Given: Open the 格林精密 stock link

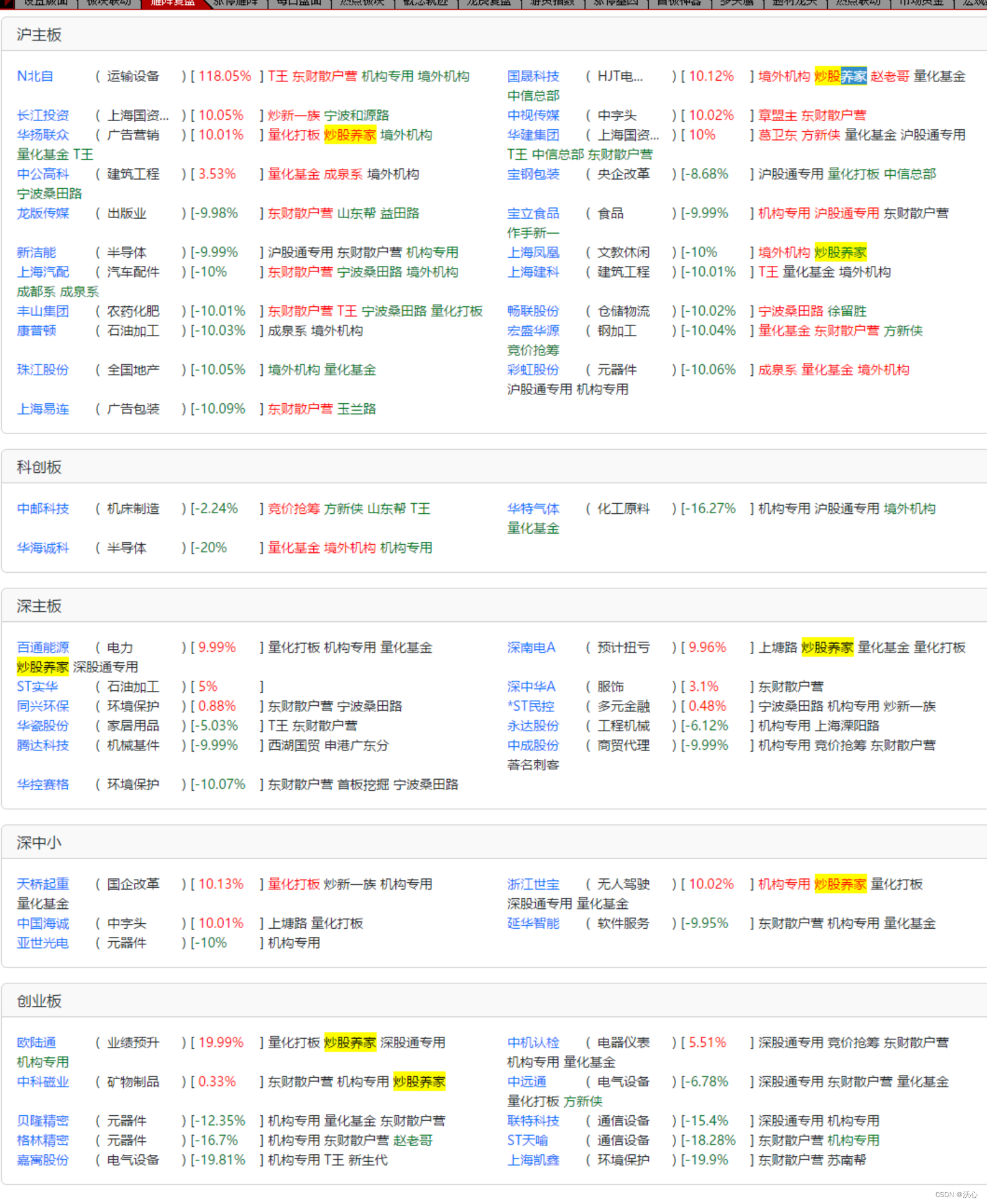Looking at the screenshot, I should pyautogui.click(x=43, y=1140).
